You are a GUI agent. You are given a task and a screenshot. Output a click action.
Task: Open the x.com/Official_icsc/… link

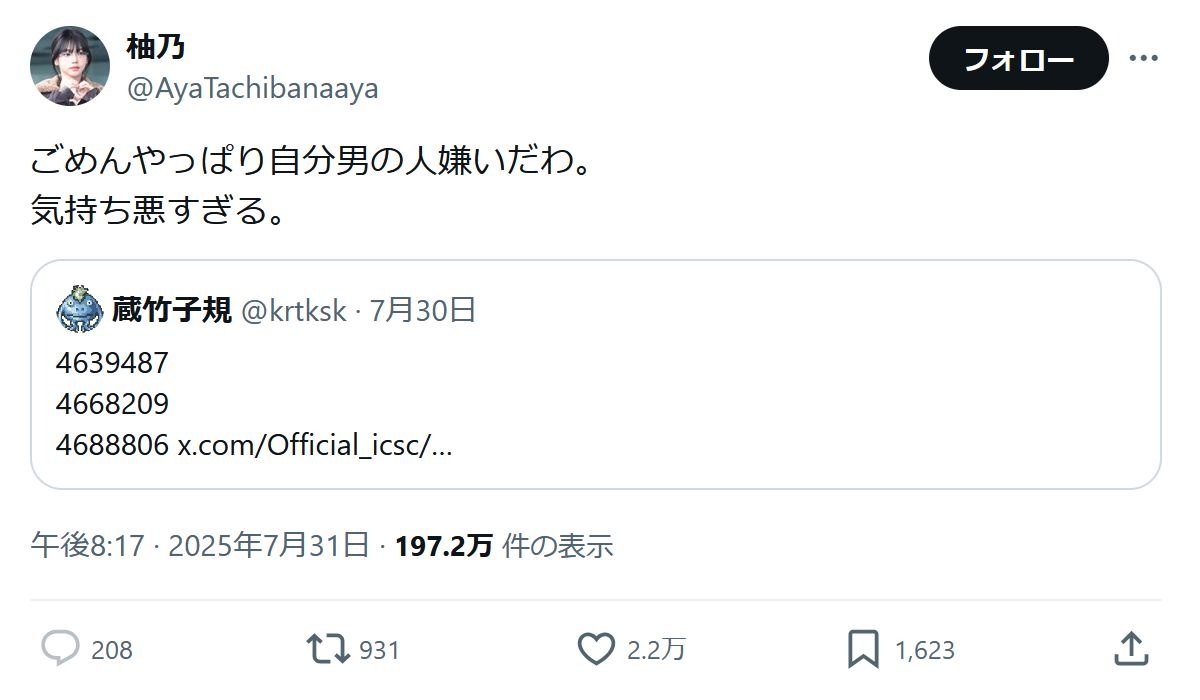point(315,445)
